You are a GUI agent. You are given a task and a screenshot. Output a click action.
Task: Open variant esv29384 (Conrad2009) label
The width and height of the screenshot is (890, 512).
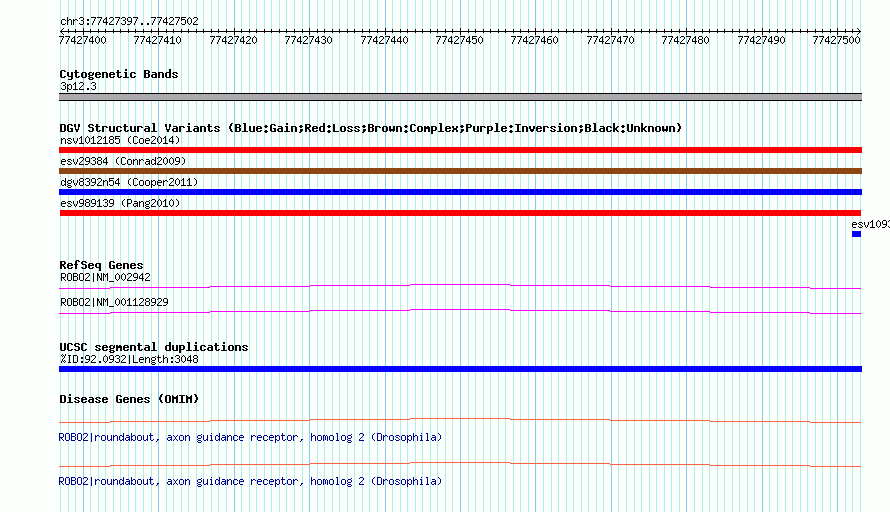[x=123, y=161]
